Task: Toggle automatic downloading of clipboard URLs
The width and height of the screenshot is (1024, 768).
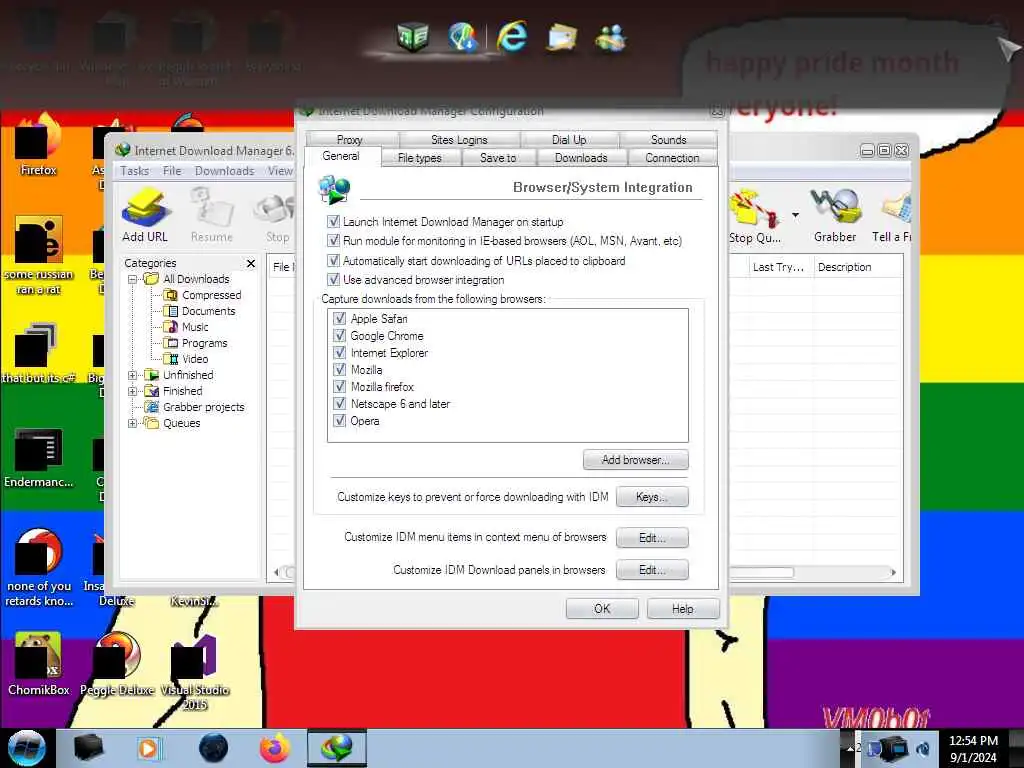Action: coord(334,261)
